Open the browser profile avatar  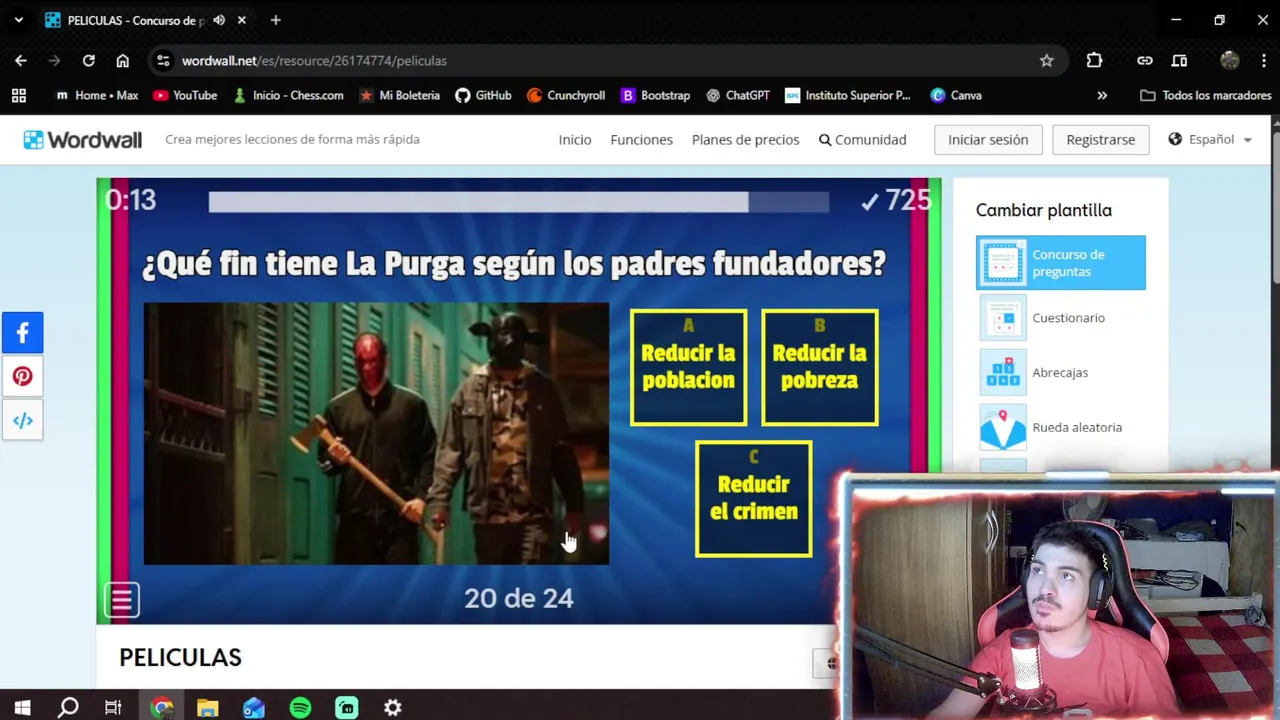point(1230,61)
